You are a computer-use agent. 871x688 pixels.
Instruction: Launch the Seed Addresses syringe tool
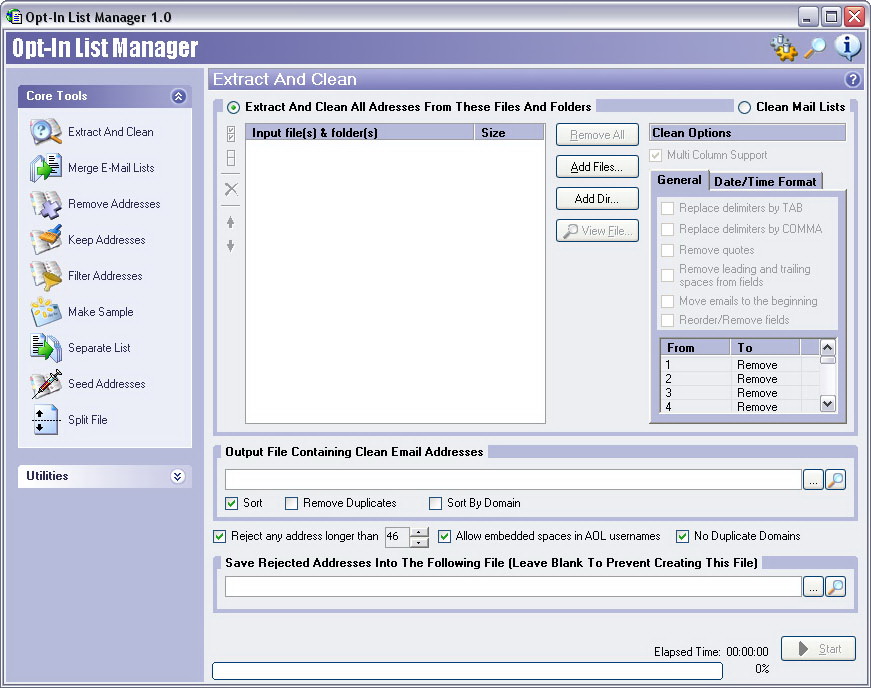(46, 384)
